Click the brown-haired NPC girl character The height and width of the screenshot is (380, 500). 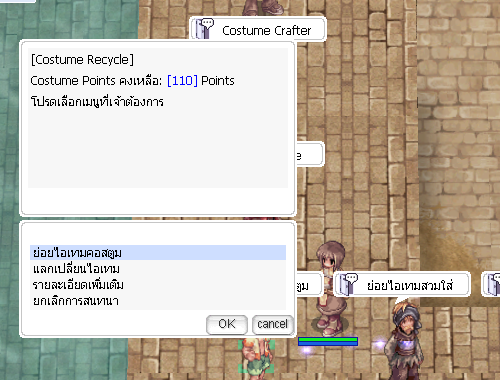tap(329, 288)
